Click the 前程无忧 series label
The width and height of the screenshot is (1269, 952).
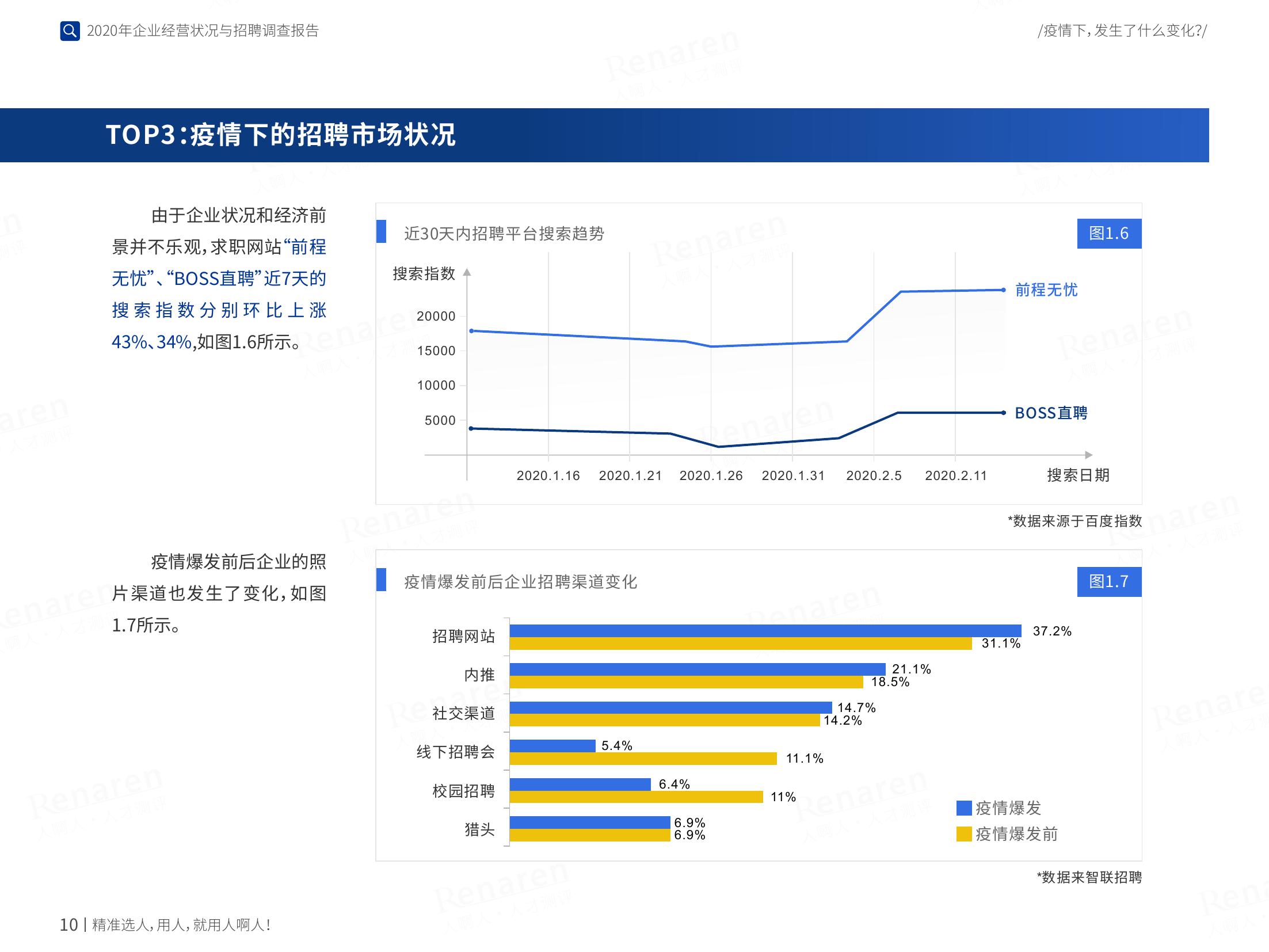pyautogui.click(x=1046, y=290)
